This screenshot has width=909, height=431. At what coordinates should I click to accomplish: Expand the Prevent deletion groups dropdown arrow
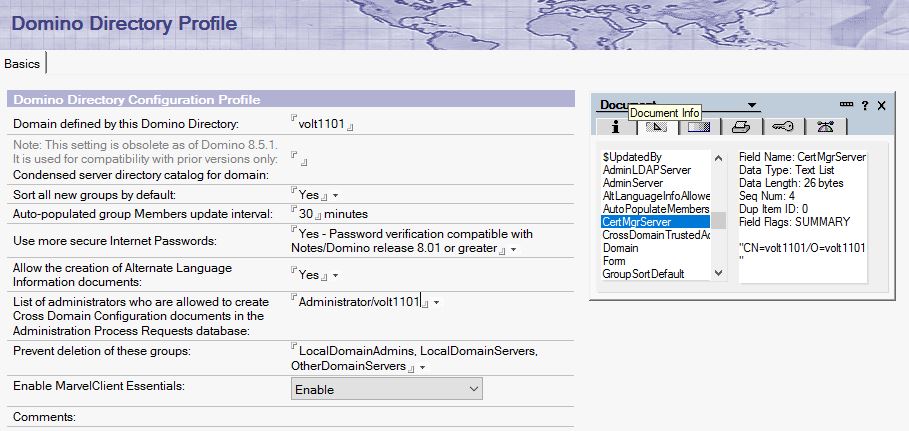coord(424,368)
